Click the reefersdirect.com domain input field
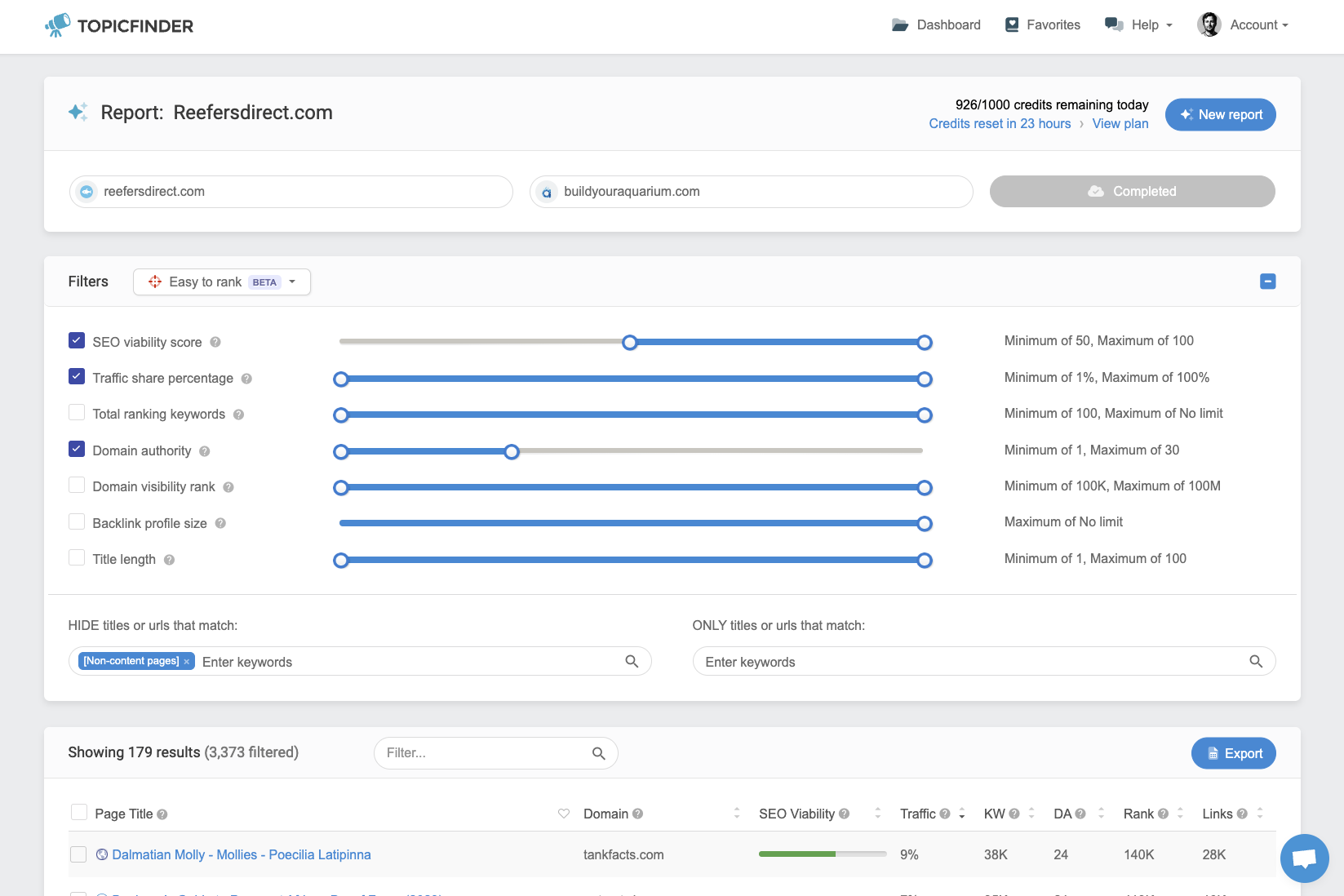Viewport: 1344px width, 896px height. [291, 192]
